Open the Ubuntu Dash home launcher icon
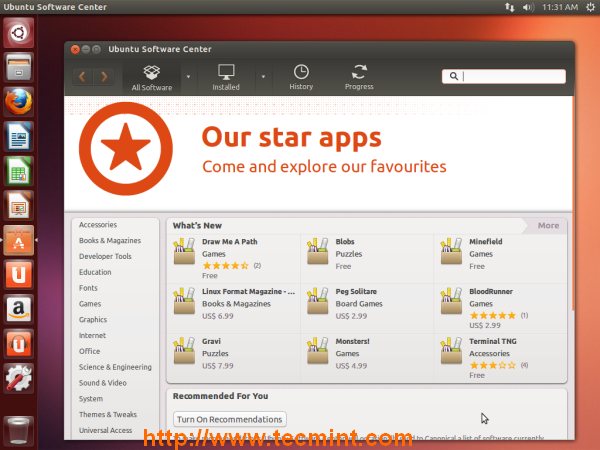Image resolution: width=600 pixels, height=450 pixels. 18,33
